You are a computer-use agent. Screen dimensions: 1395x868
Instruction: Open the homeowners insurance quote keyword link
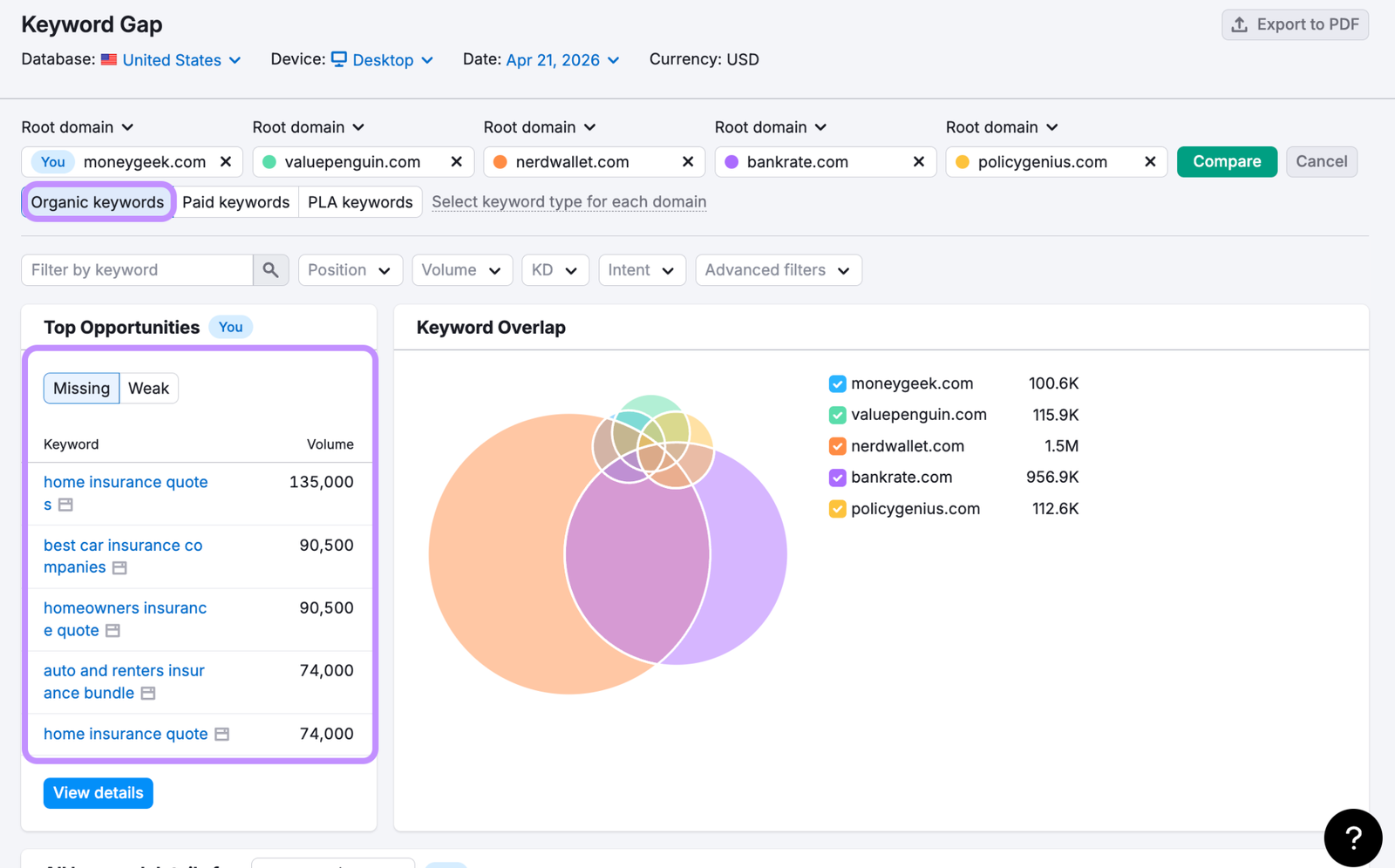(125, 619)
